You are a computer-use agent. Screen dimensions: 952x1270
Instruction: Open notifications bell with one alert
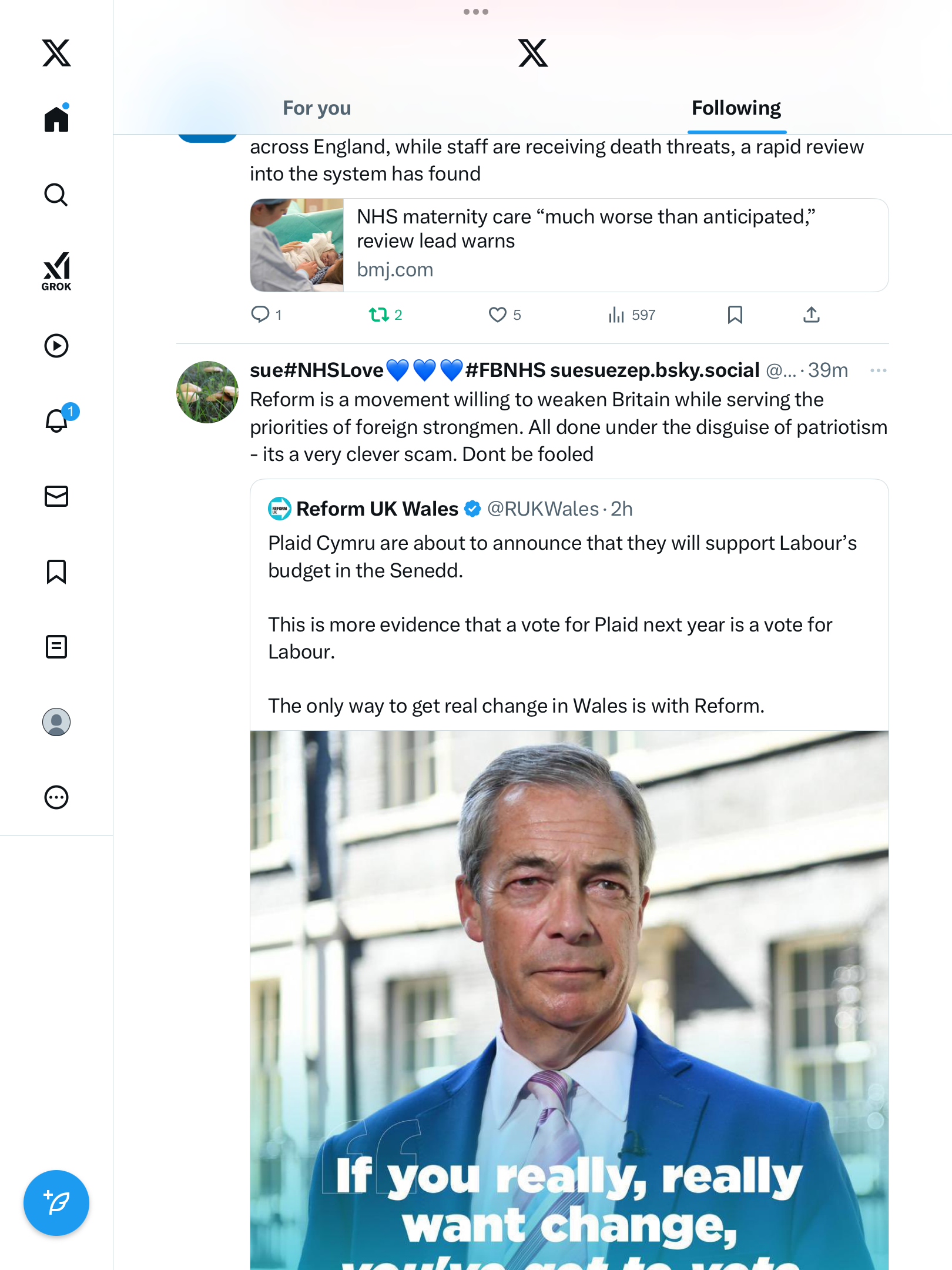click(58, 421)
